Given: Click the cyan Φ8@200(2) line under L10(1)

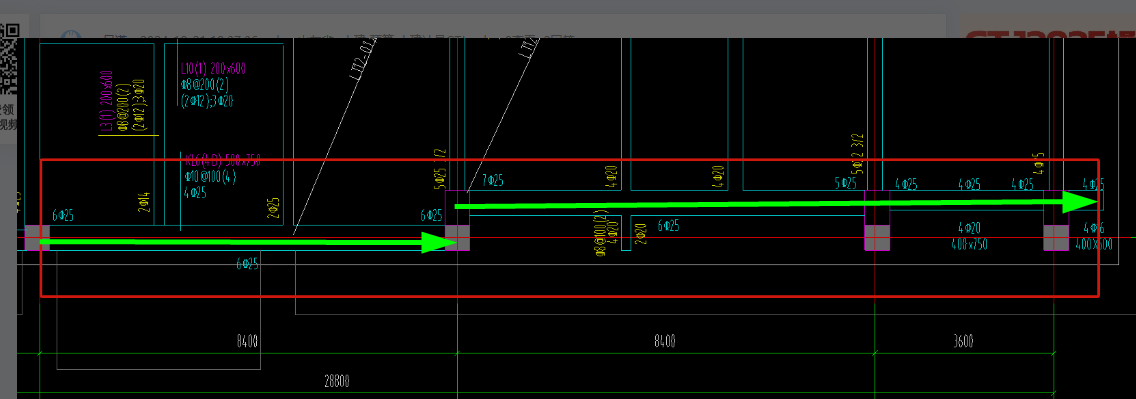Looking at the screenshot, I should (x=204, y=86).
